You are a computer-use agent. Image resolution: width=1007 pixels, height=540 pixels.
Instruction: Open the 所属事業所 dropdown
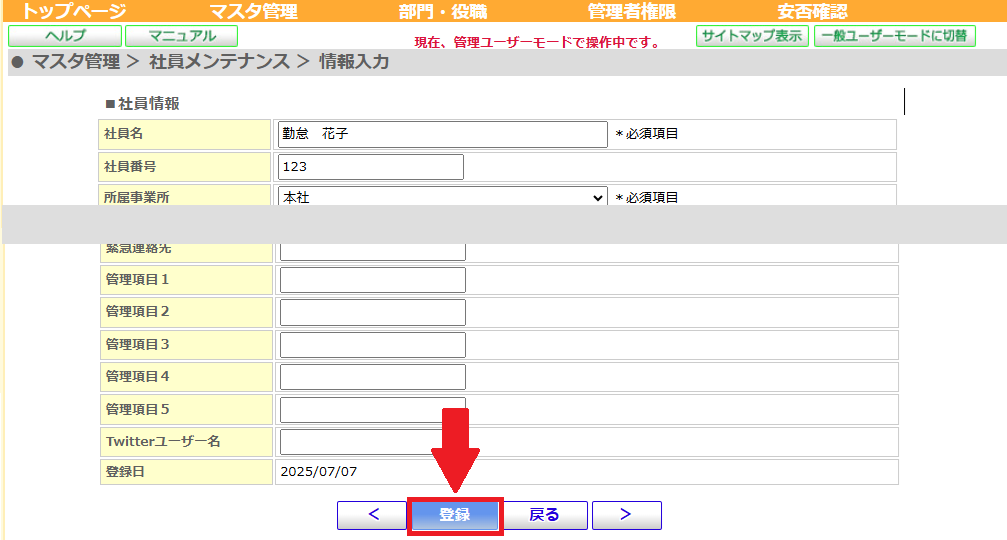[x=442, y=197]
